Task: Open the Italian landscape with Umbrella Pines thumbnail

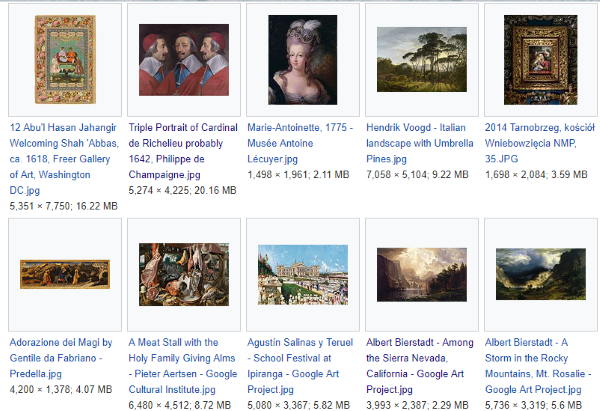Action: pos(422,59)
